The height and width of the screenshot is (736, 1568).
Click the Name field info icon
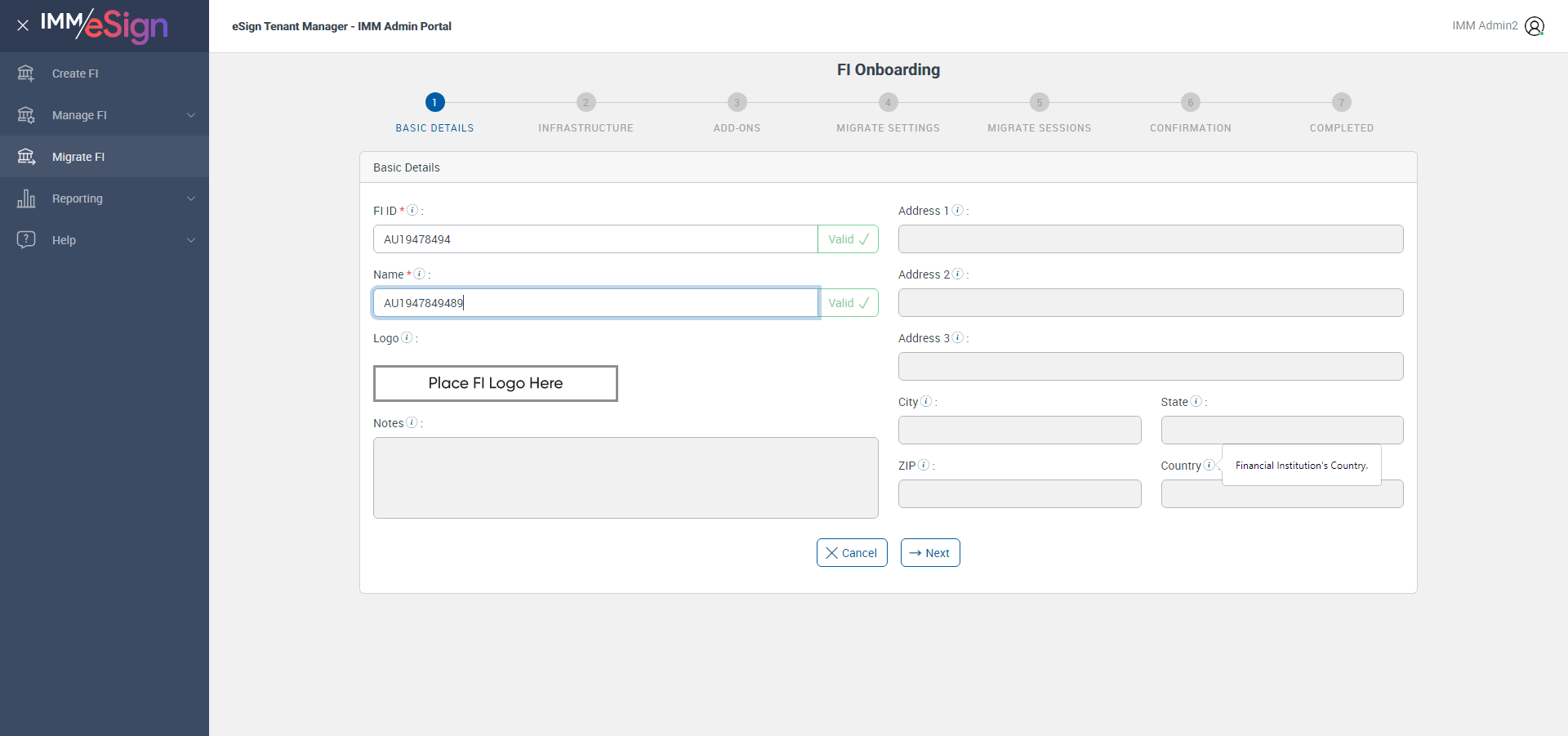pos(419,274)
